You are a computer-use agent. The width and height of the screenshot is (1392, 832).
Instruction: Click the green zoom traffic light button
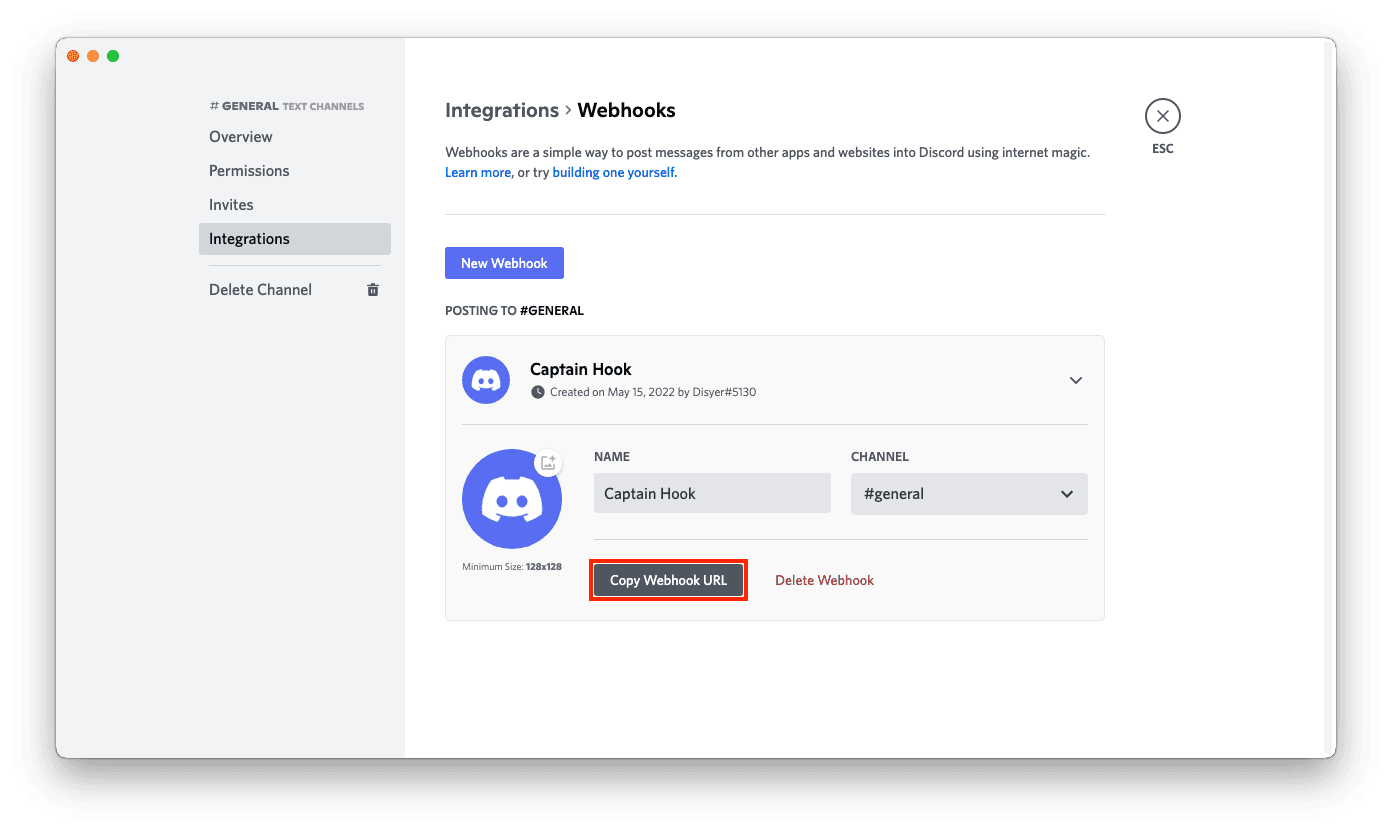tap(113, 56)
